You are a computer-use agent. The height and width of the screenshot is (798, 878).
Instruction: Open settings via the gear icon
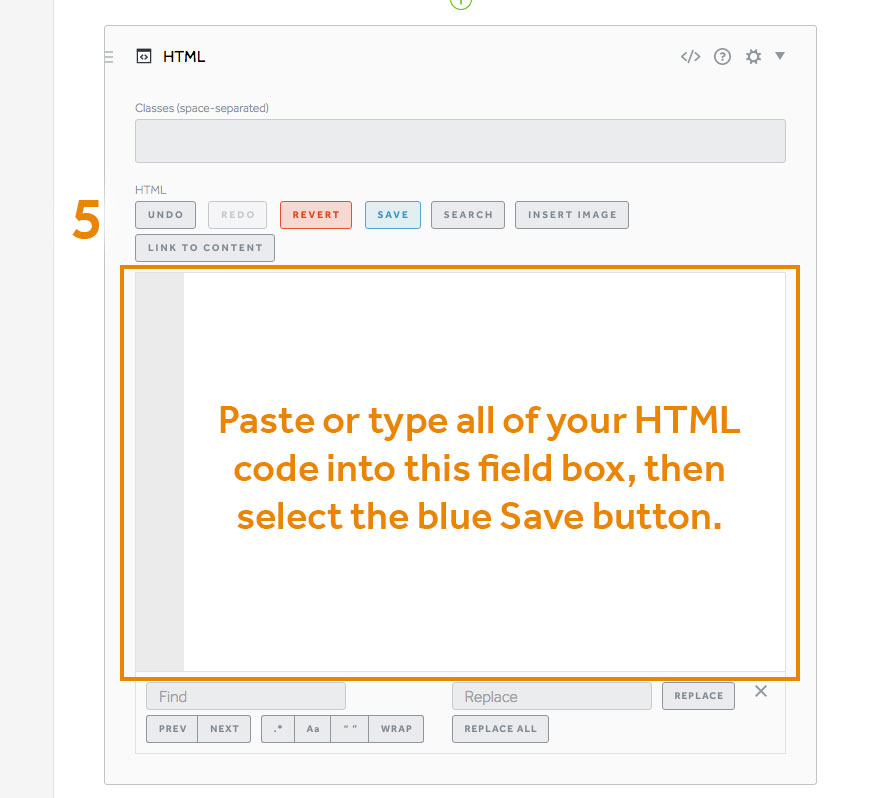[753, 56]
